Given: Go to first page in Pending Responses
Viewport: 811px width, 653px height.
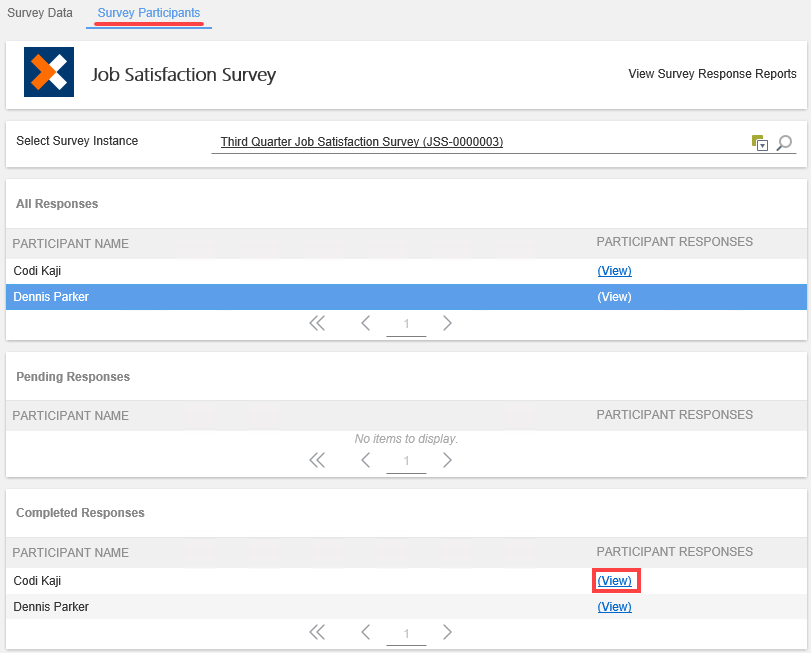Looking at the screenshot, I should point(317,460).
